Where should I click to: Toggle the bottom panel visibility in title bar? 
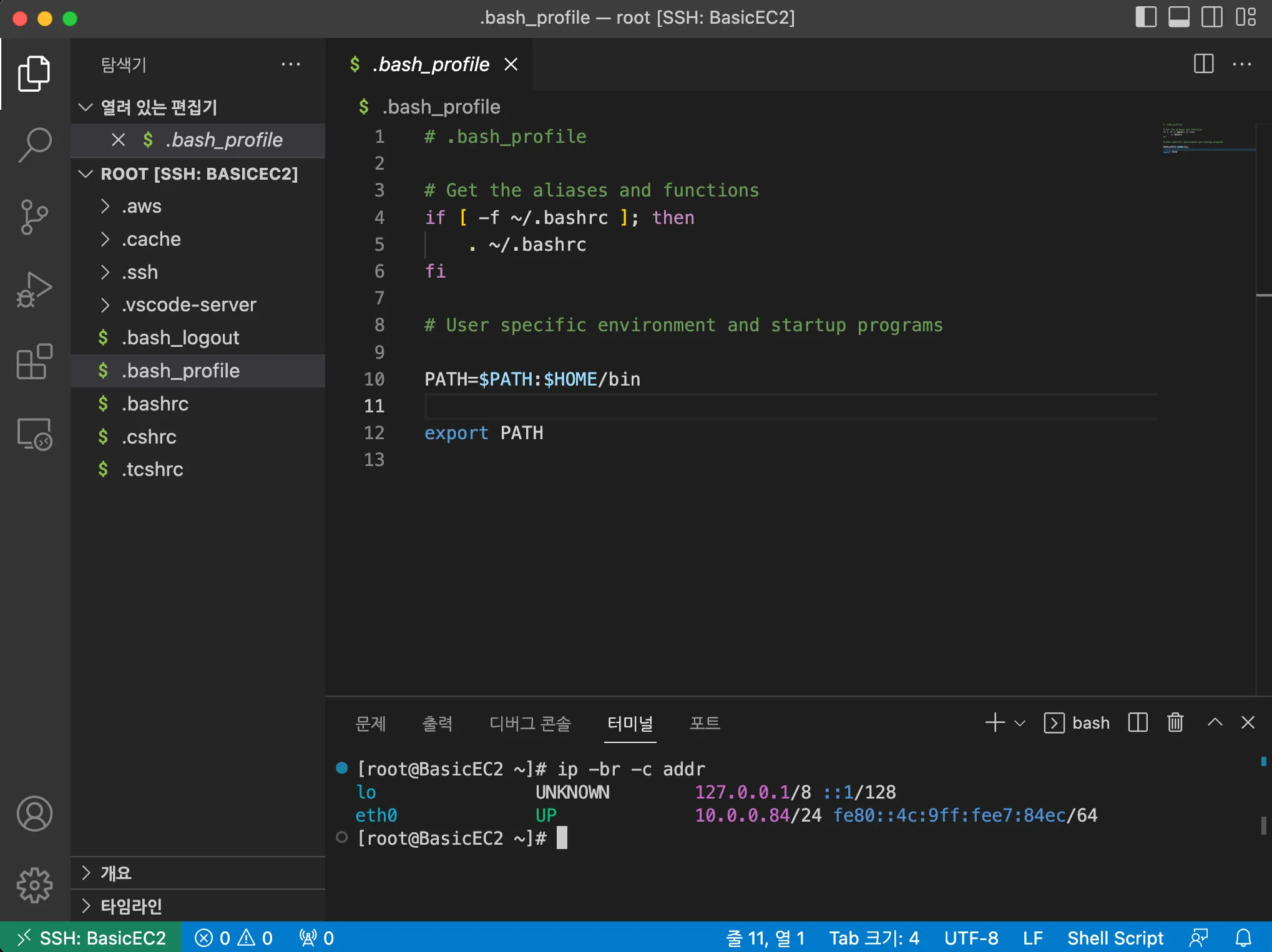(1178, 17)
